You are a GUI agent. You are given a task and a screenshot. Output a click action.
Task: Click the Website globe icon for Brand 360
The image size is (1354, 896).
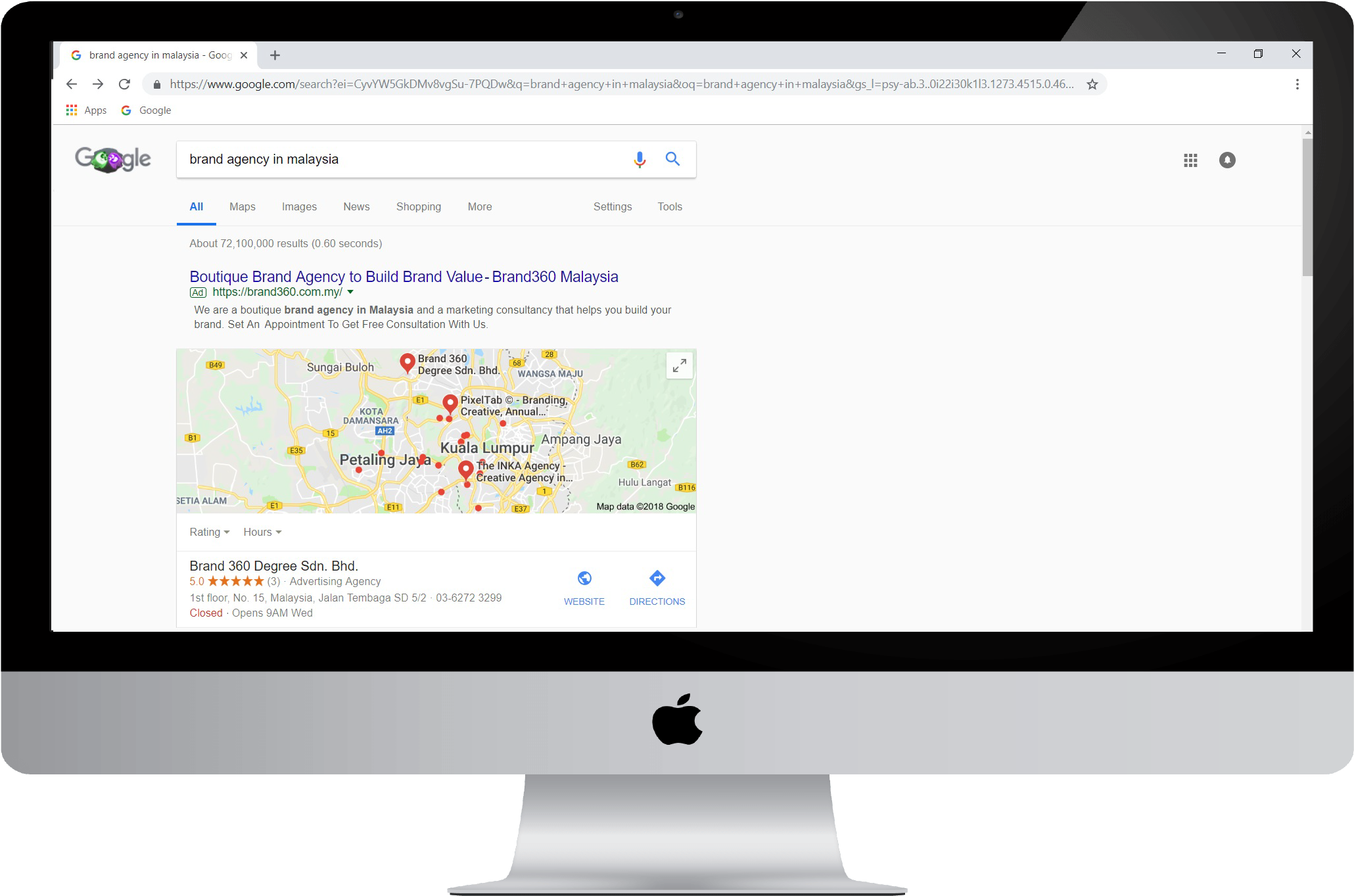(x=584, y=578)
